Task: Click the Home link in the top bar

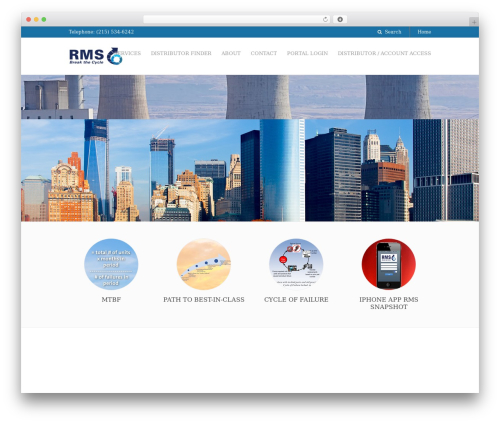Action: tap(424, 32)
